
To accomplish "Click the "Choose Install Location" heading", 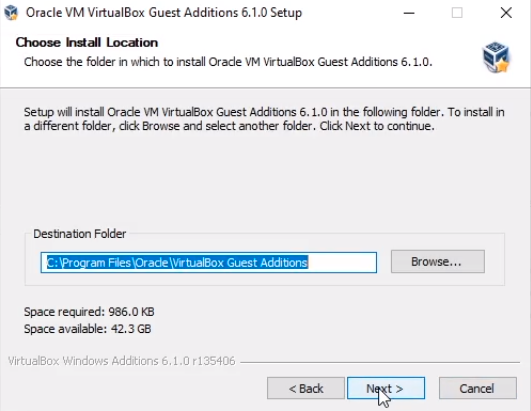I will pos(87,43).
